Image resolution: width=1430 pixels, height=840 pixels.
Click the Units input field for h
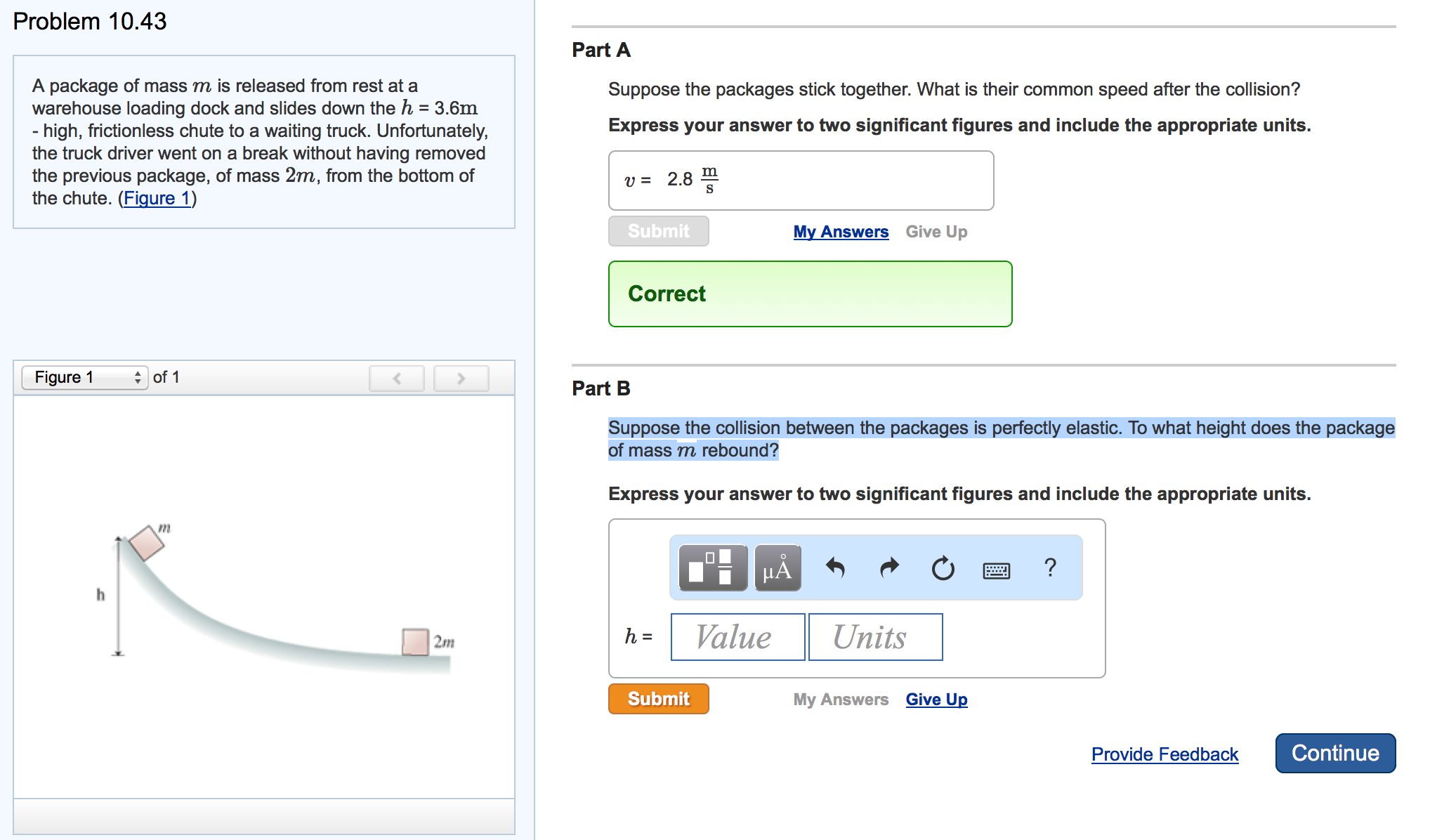[875, 637]
